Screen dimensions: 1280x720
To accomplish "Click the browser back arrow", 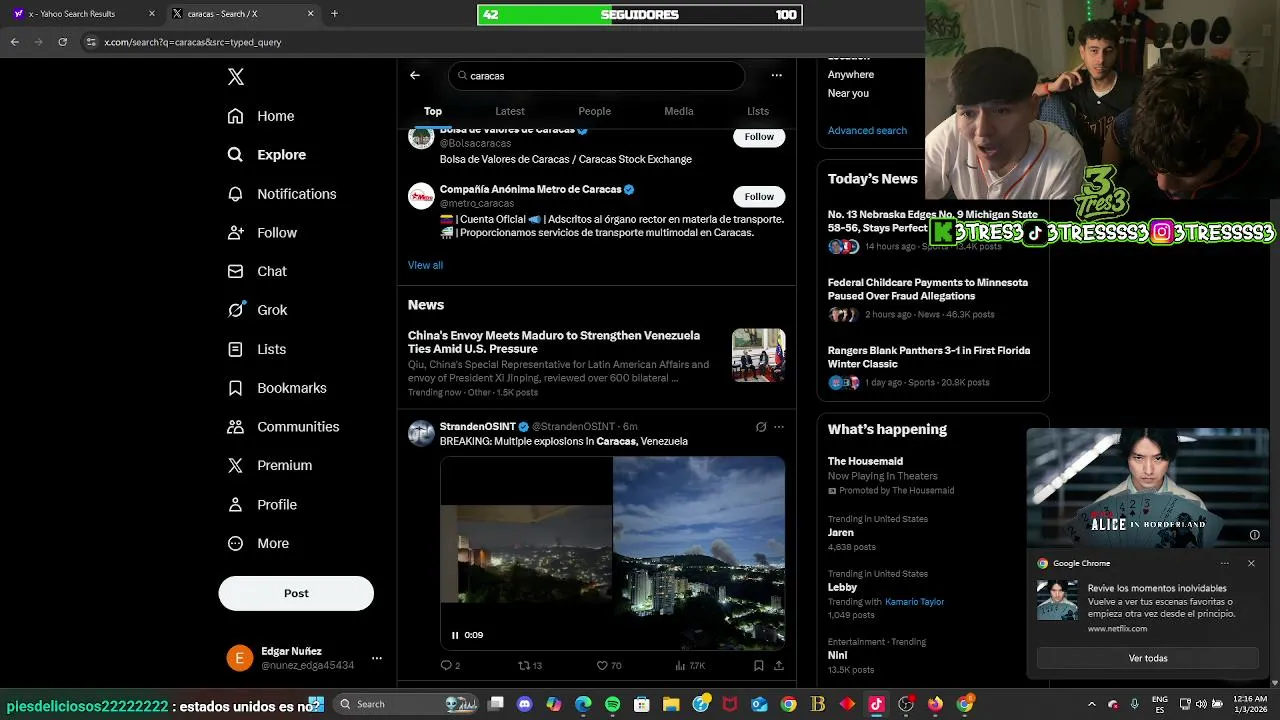I will pyautogui.click(x=14, y=42).
